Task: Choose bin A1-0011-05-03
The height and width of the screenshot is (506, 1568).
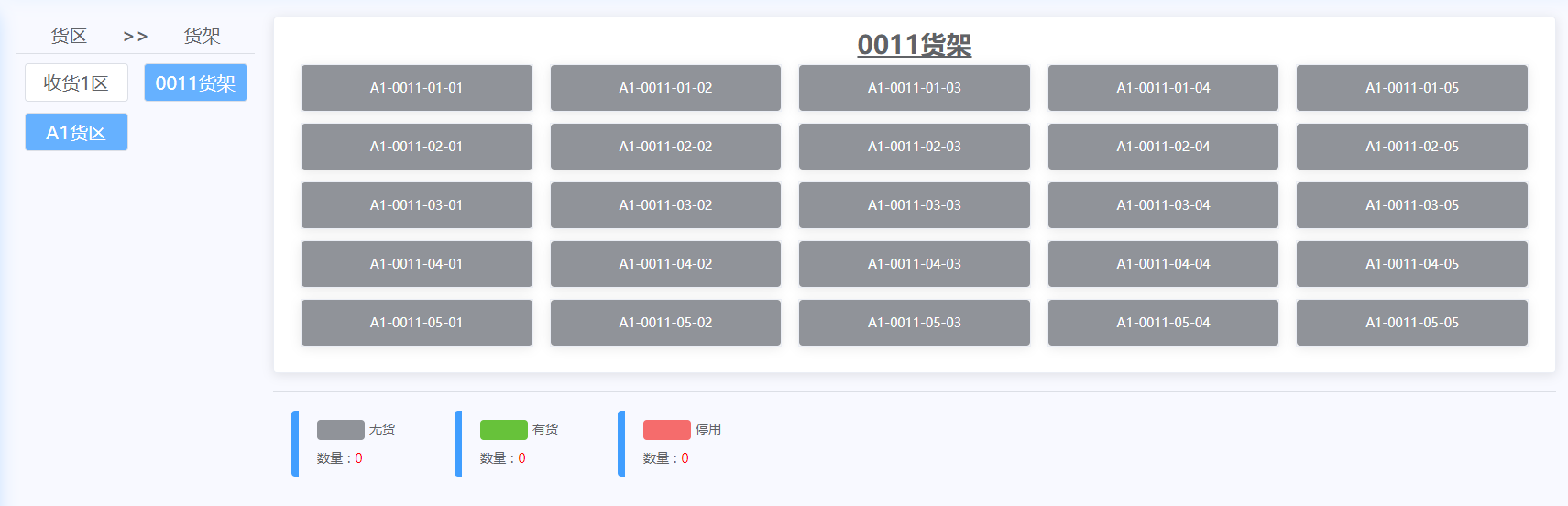Action: click(914, 323)
